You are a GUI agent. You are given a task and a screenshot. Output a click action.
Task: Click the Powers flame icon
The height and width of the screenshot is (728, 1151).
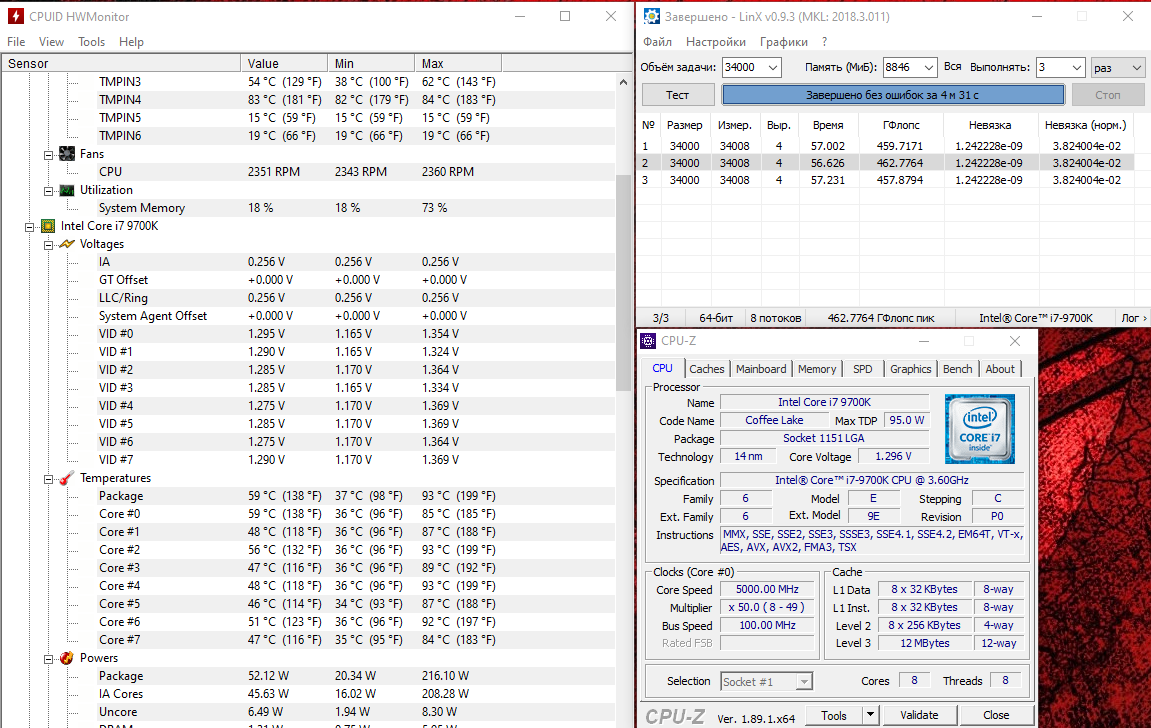[67, 658]
